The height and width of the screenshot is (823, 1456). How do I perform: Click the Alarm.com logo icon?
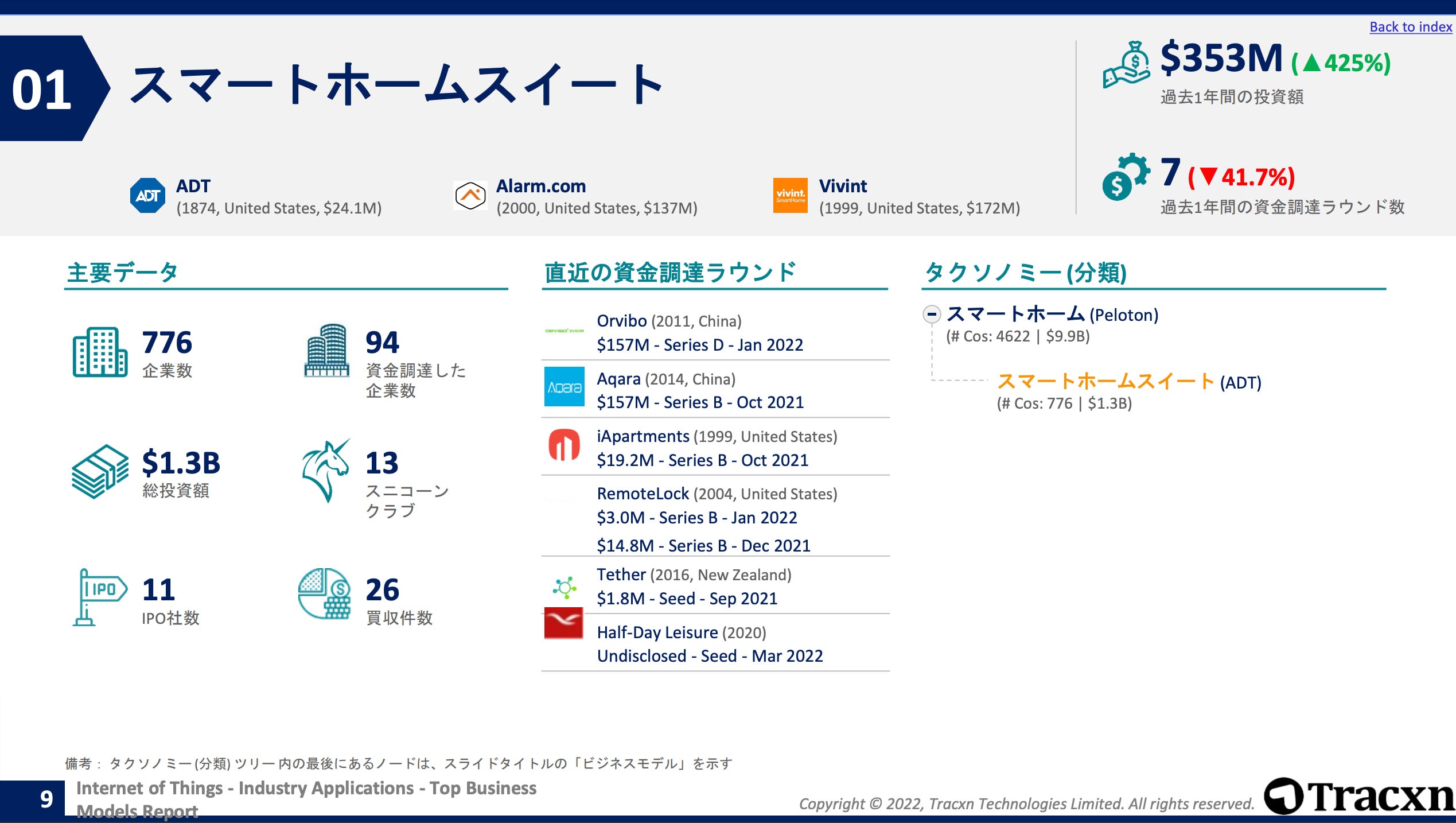tap(470, 196)
